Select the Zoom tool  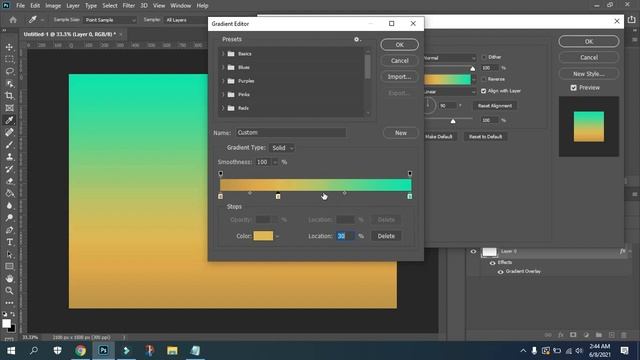click(9, 291)
